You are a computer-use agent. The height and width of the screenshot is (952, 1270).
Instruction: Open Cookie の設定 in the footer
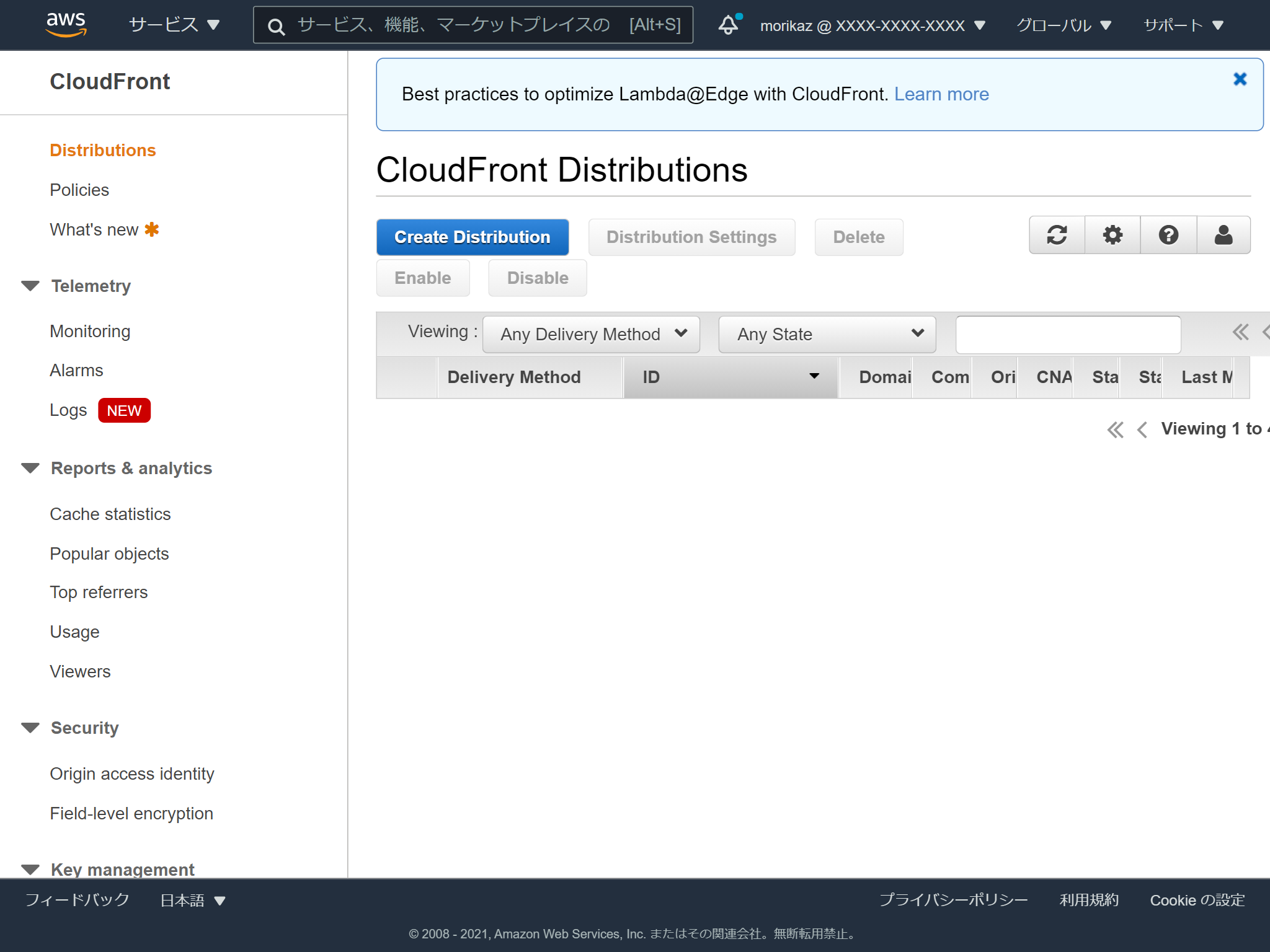click(1196, 900)
